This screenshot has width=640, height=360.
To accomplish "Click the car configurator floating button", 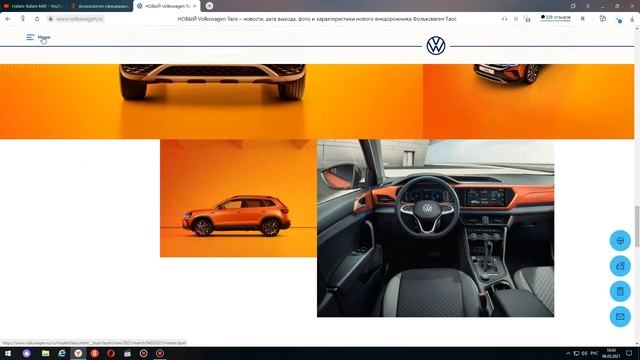I will [620, 266].
